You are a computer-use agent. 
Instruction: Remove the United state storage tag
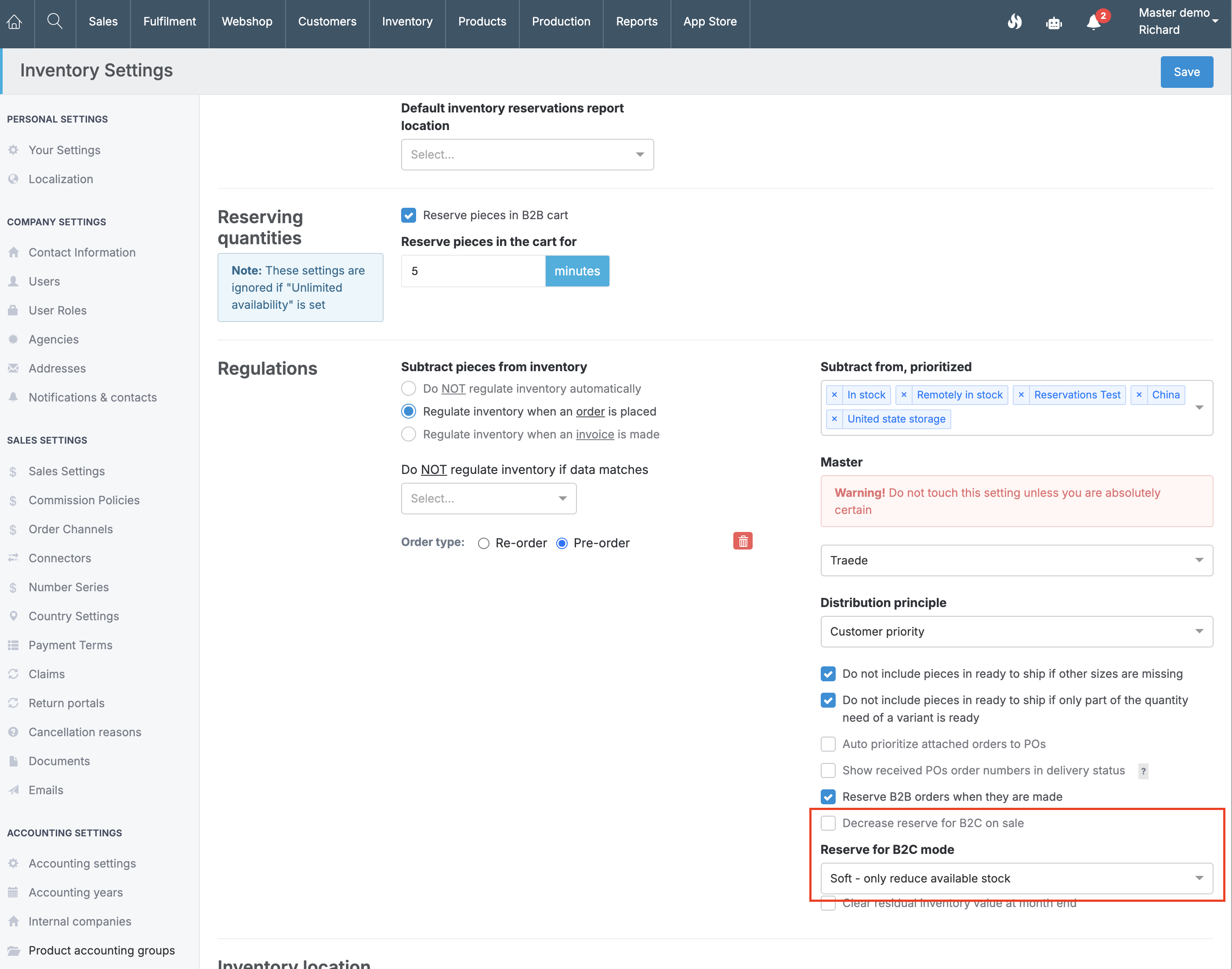pos(833,419)
